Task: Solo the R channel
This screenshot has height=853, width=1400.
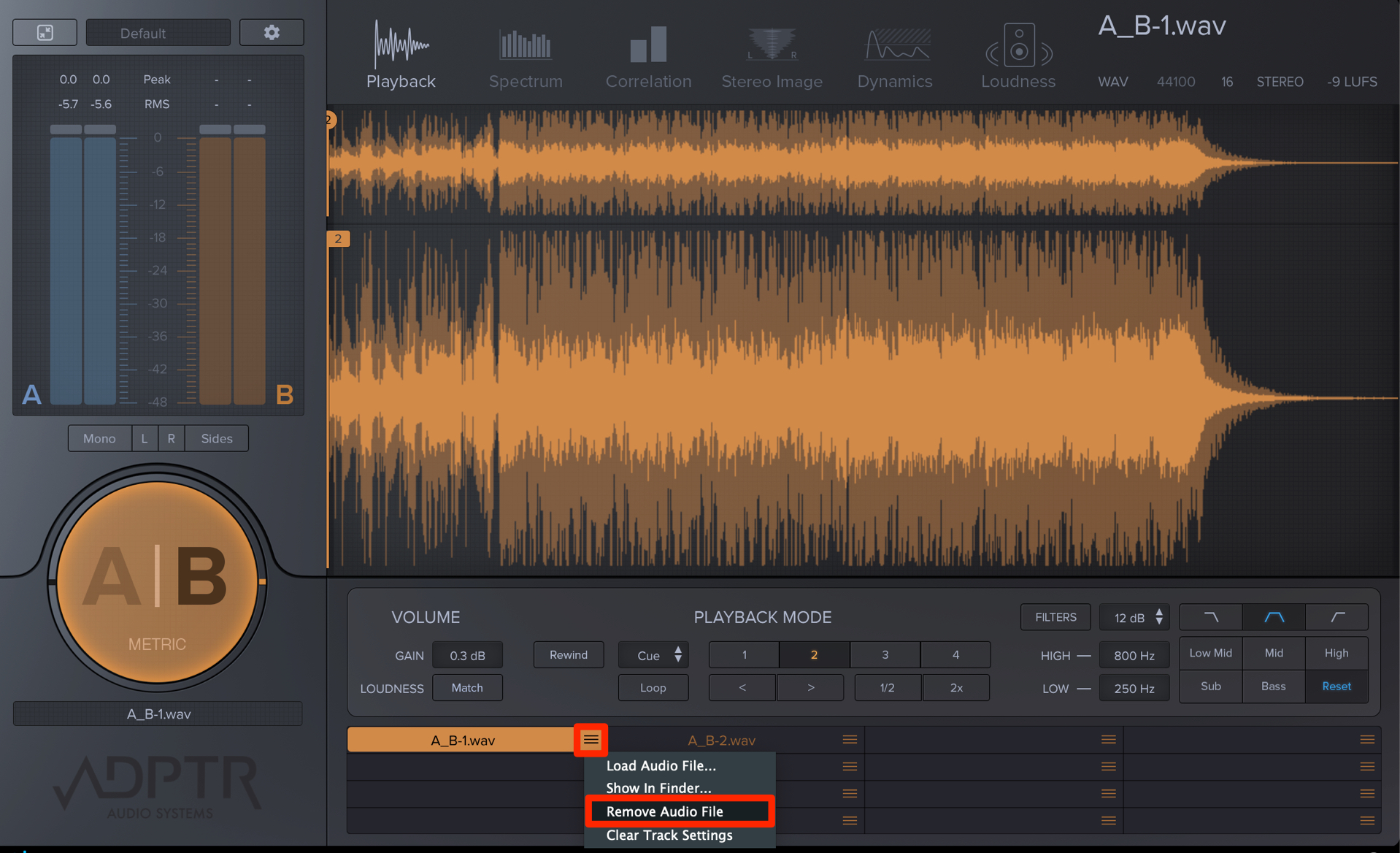Action: [x=171, y=438]
